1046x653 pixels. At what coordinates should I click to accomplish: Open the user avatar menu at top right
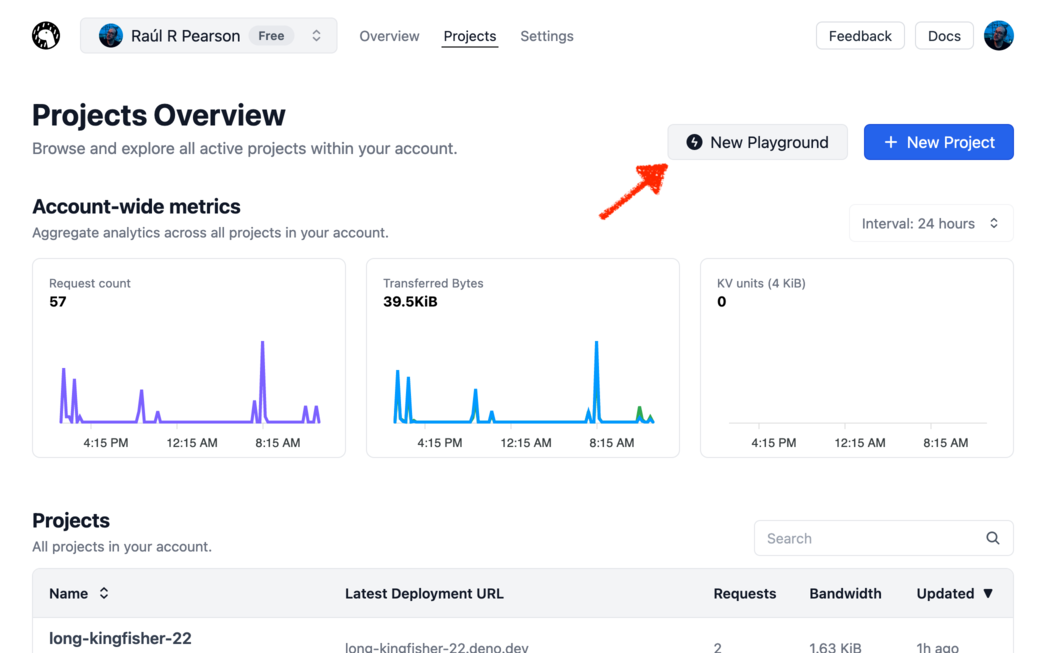998,36
